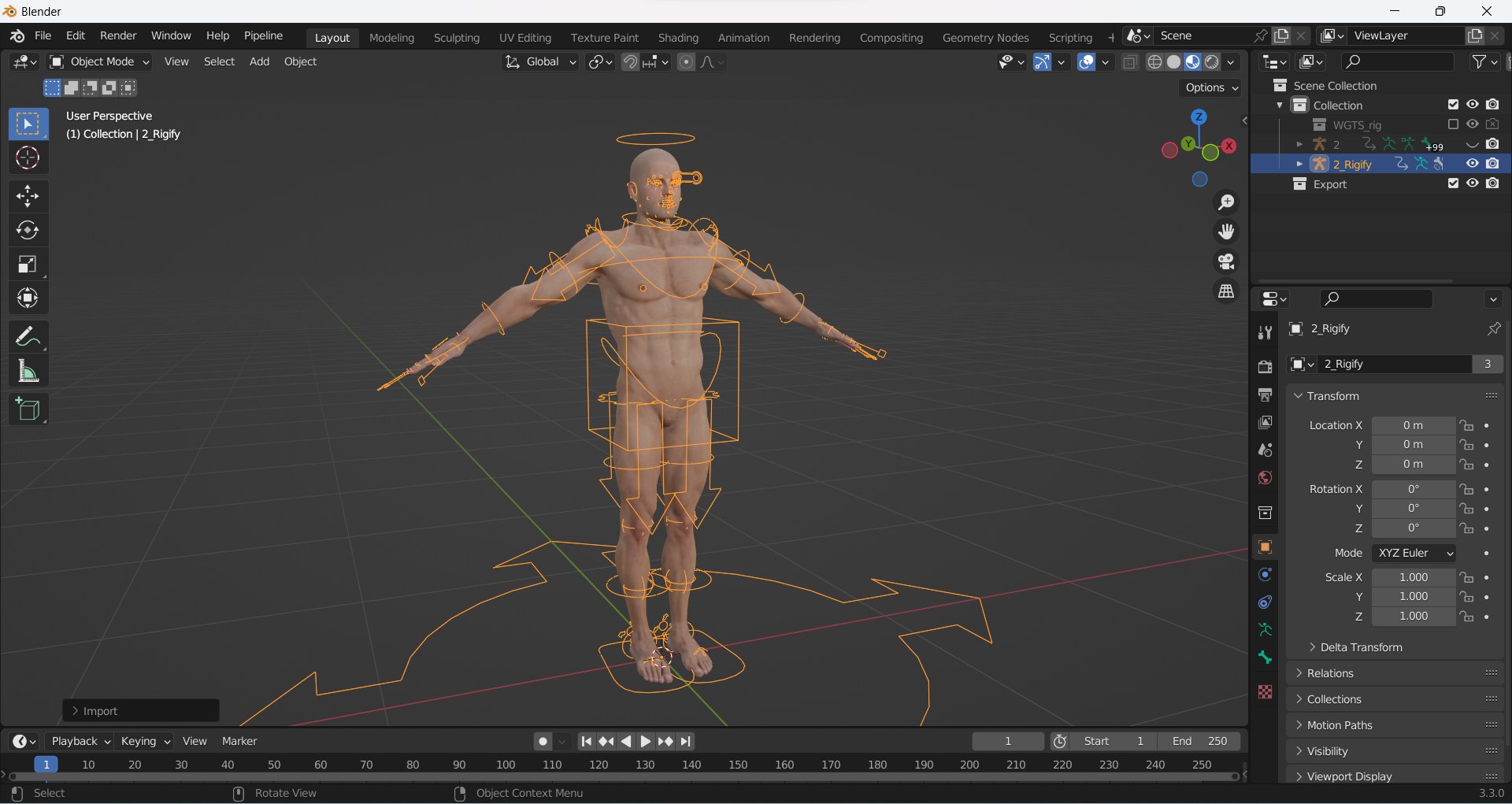Open the Add menu in viewport header
1512x804 pixels.
click(259, 62)
